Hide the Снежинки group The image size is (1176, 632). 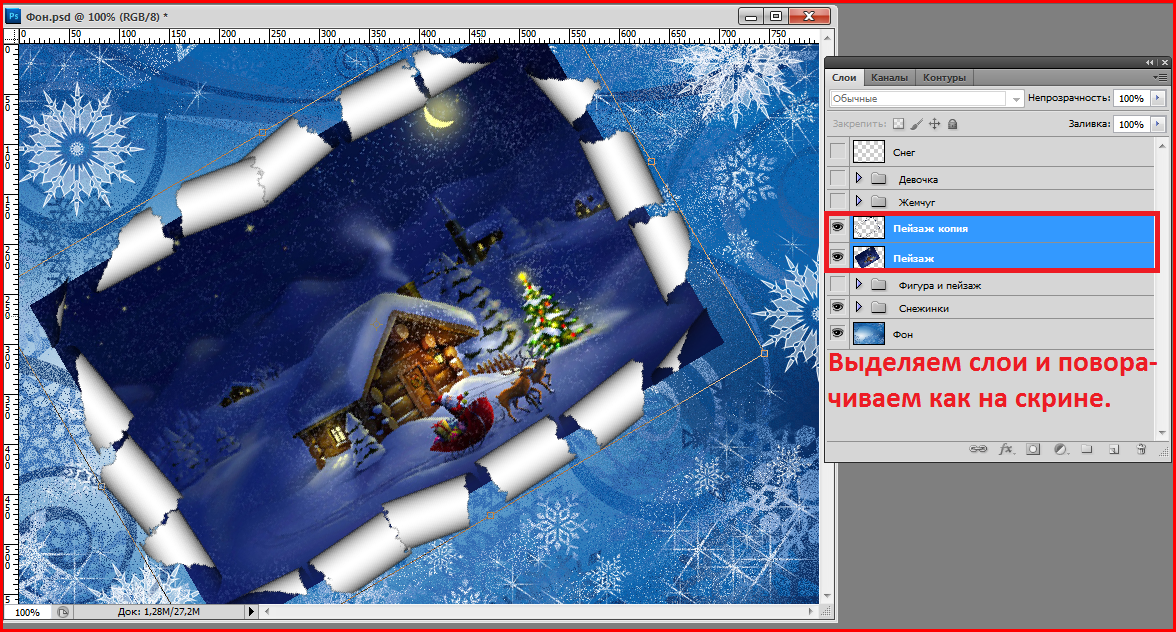click(x=838, y=307)
